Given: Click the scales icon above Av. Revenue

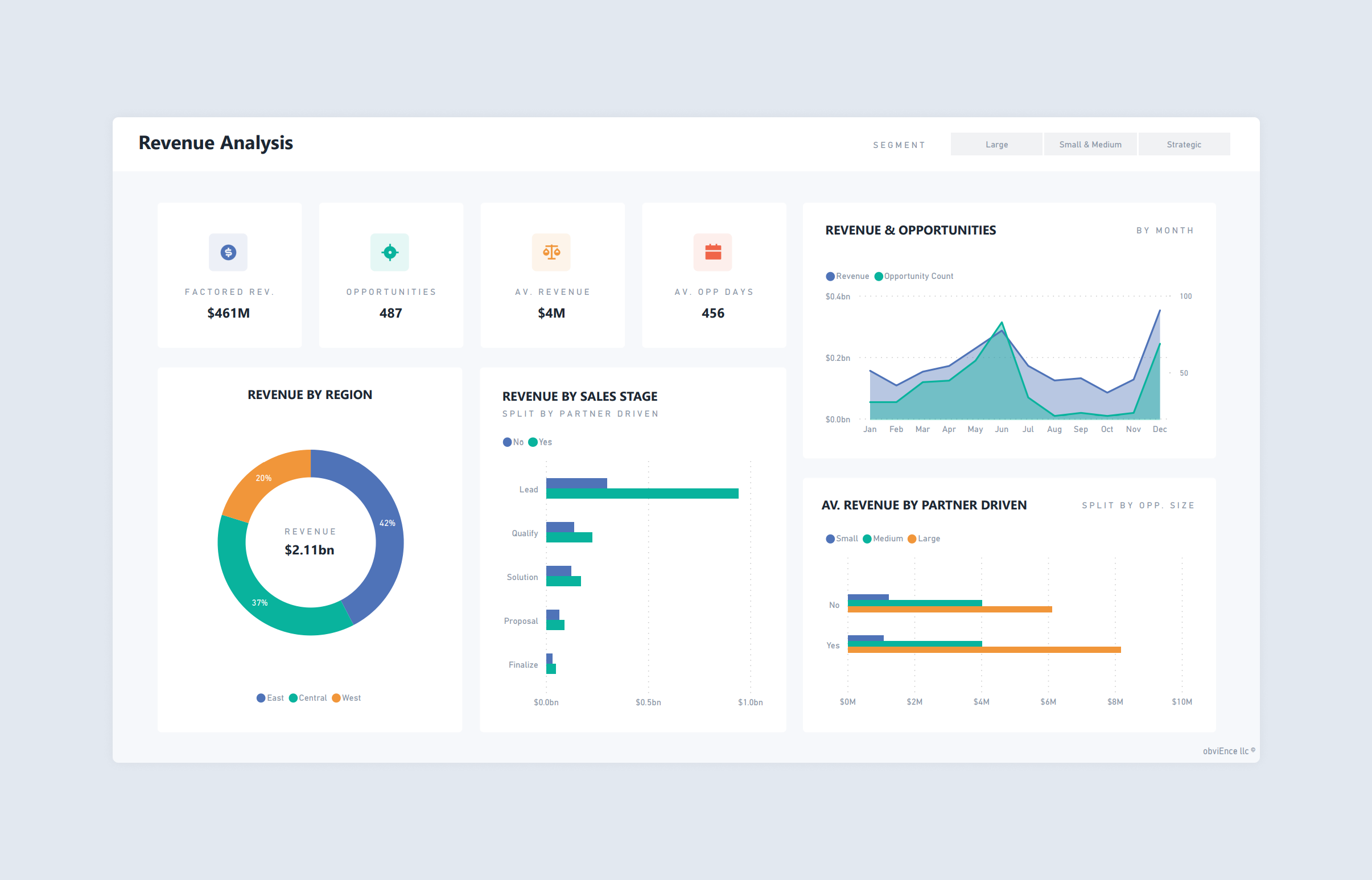Looking at the screenshot, I should pyautogui.click(x=552, y=252).
